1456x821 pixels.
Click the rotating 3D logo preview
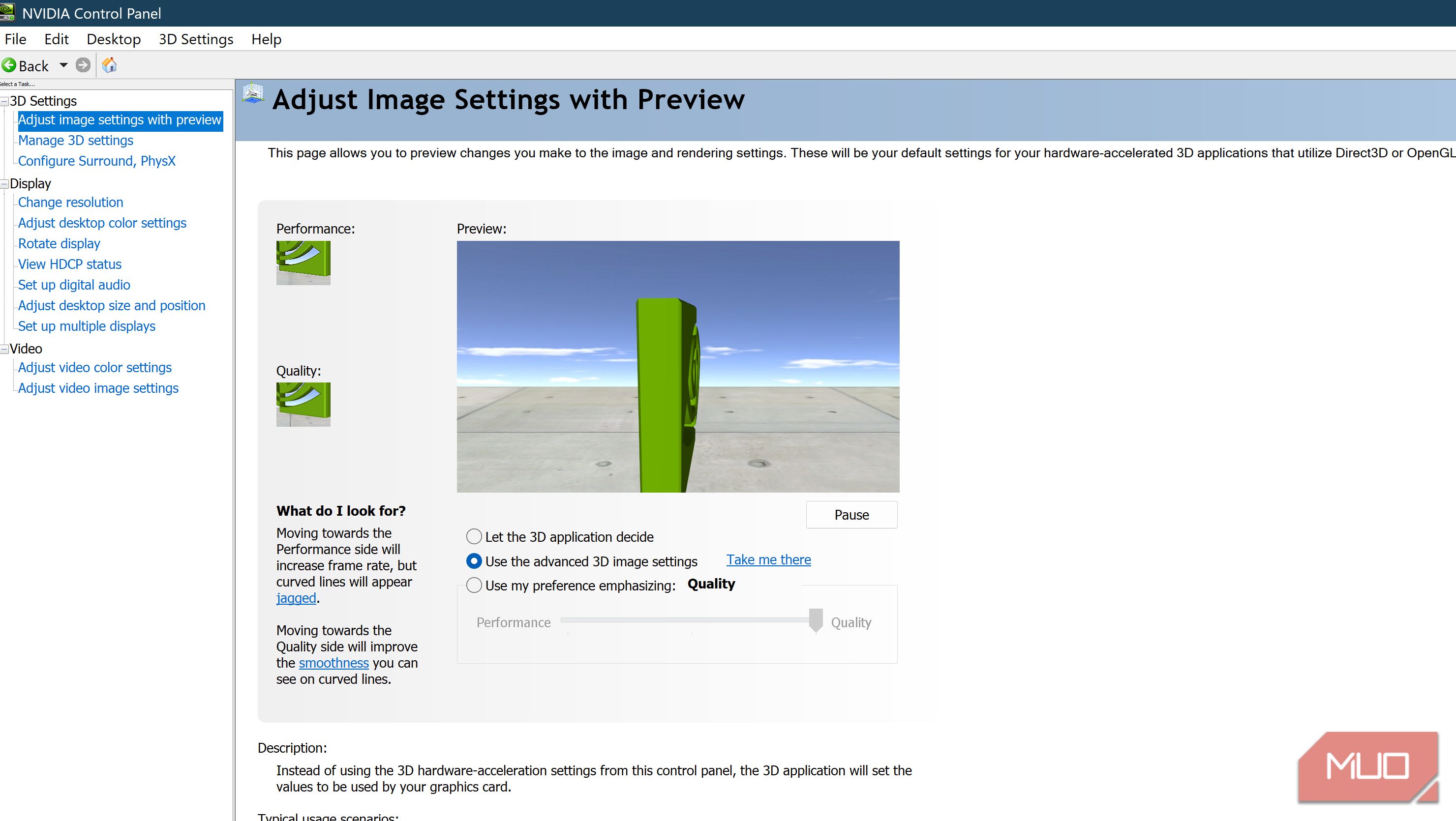pos(678,367)
